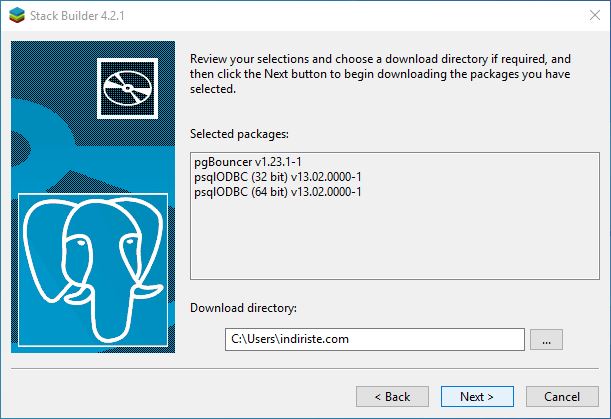Close the Stack Builder window
The image size is (611, 419).
click(x=595, y=16)
